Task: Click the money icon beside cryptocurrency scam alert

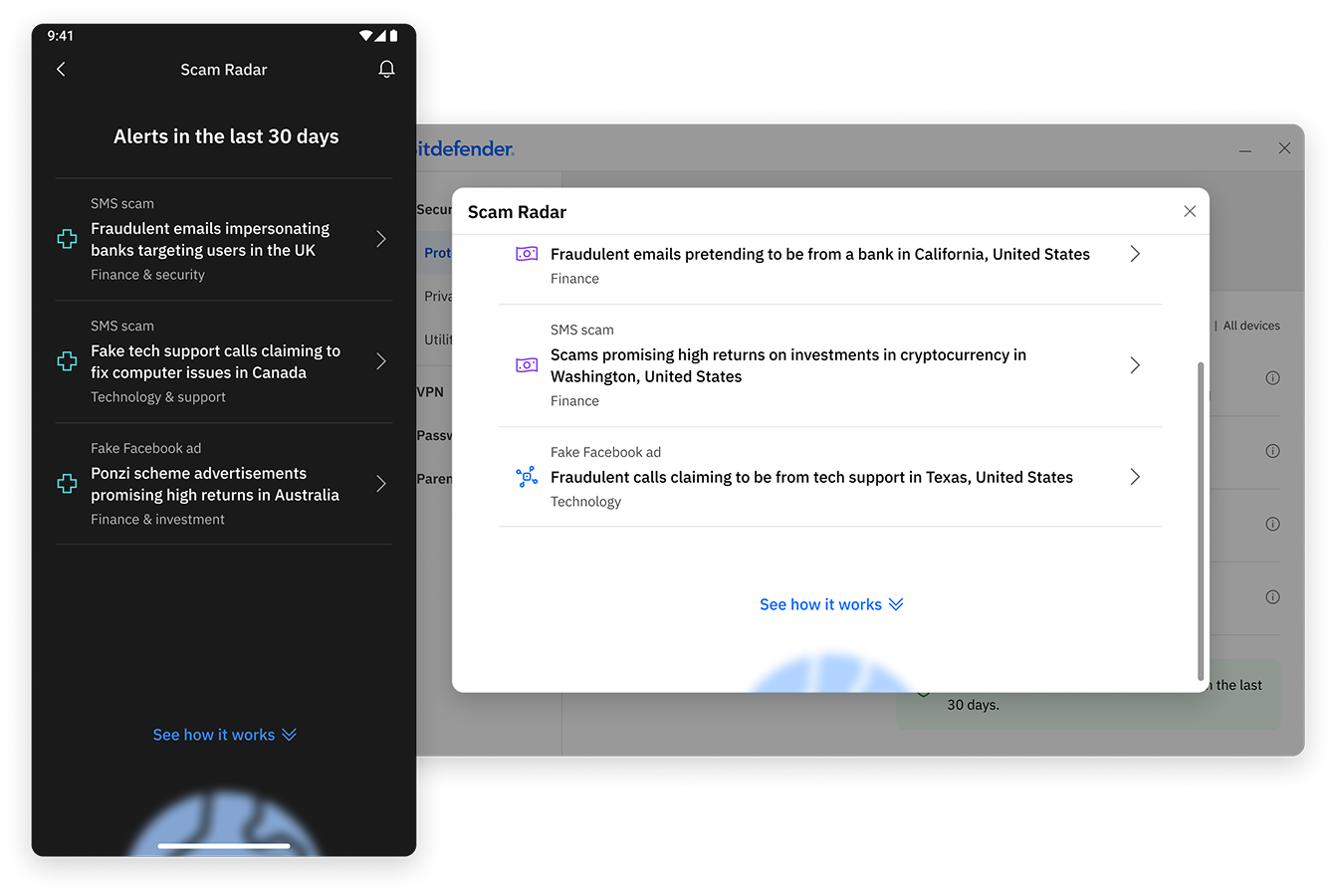Action: click(527, 365)
